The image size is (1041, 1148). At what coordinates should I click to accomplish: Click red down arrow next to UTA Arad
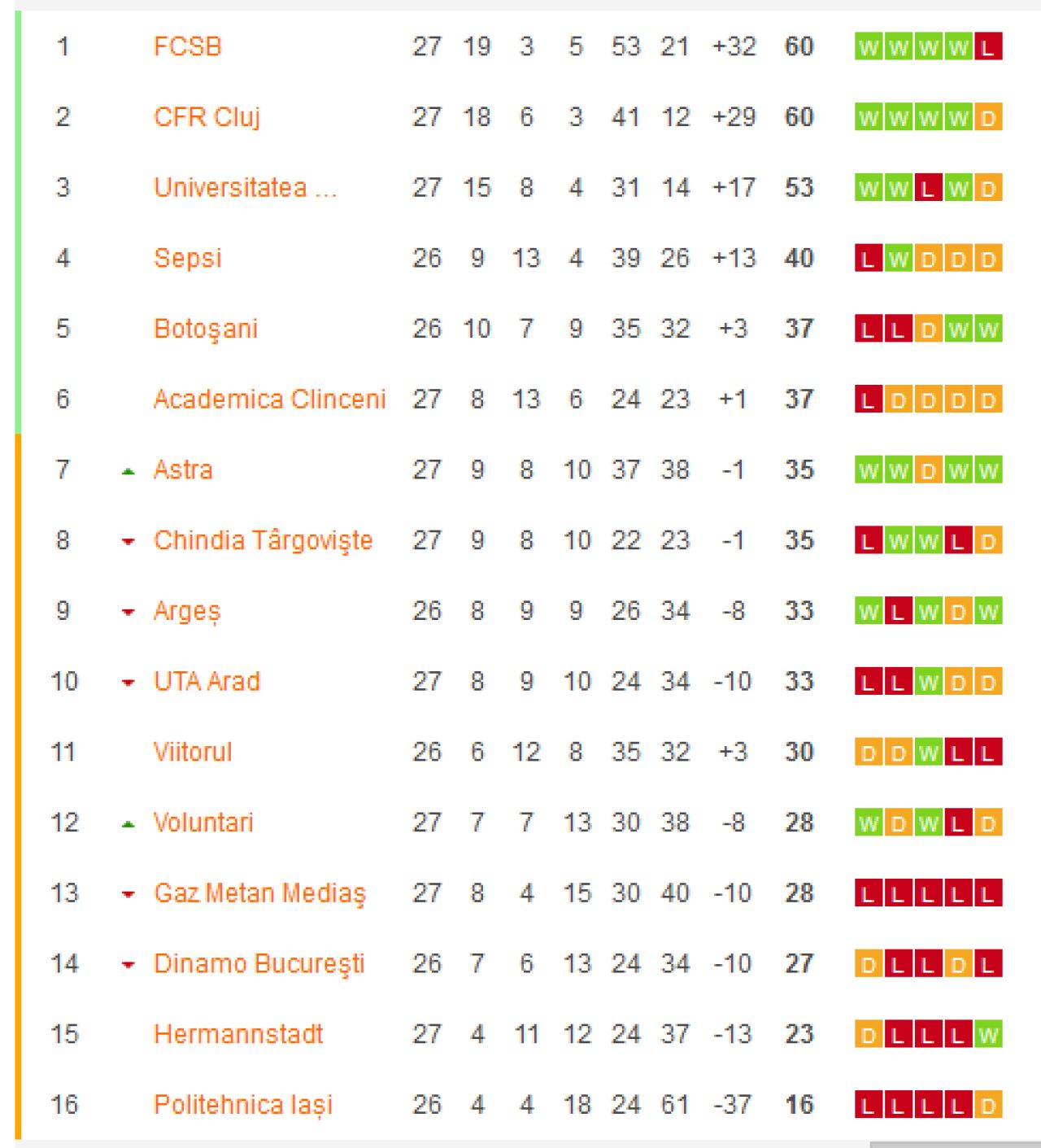click(128, 683)
